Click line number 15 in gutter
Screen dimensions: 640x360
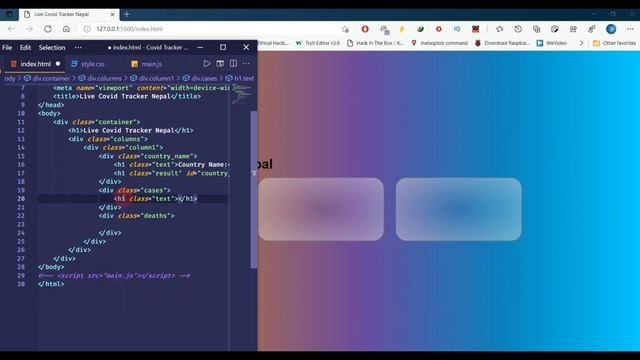[21, 156]
